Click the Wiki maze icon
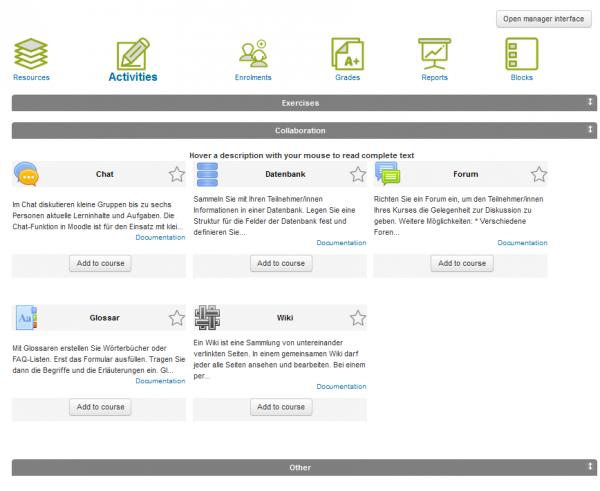Screen dimensions: 600x491 click(208, 318)
